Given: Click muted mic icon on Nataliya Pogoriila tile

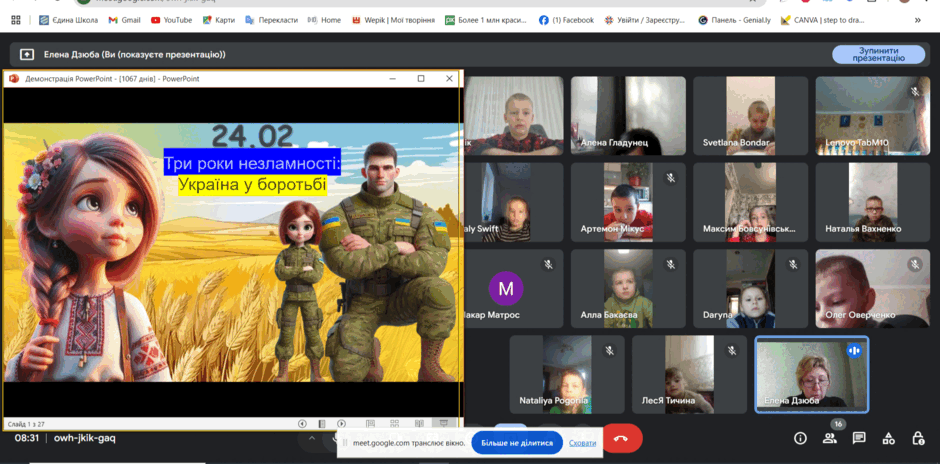Looking at the screenshot, I should click(x=610, y=351).
